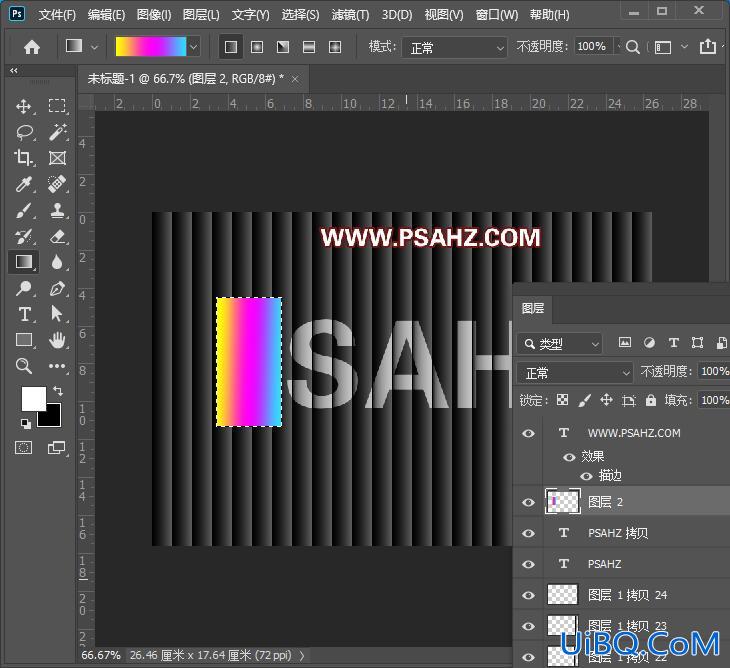730x668 pixels.
Task: Choose Reflected gradient style
Action: coord(309,47)
